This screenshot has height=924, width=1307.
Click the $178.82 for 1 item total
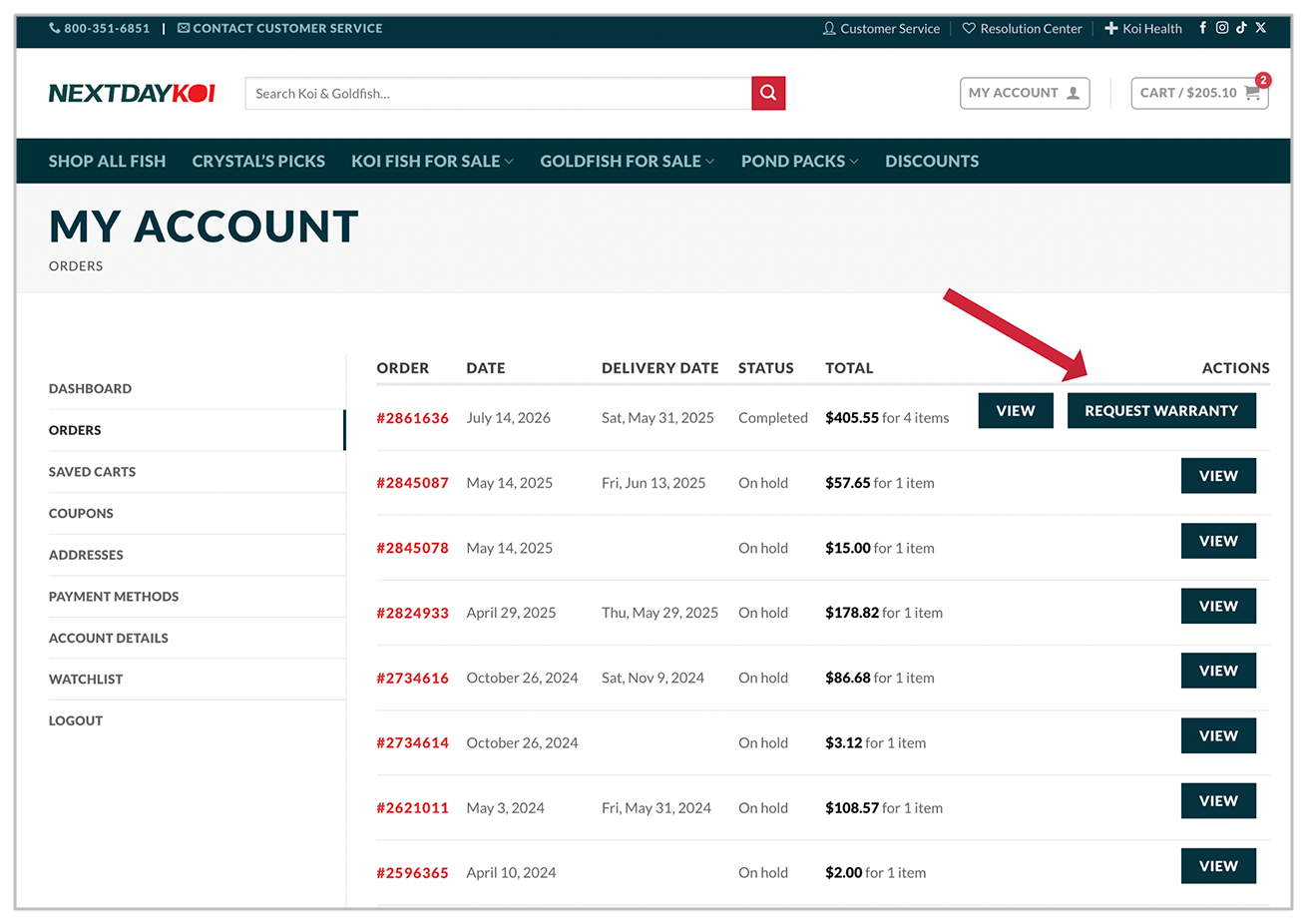point(884,613)
